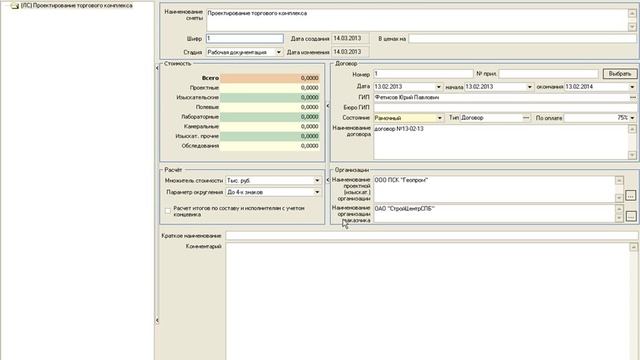This screenshot has height=360, width=640.
Task: Collapse the Стоимость panel with its left arrow
Action: tap(157, 68)
